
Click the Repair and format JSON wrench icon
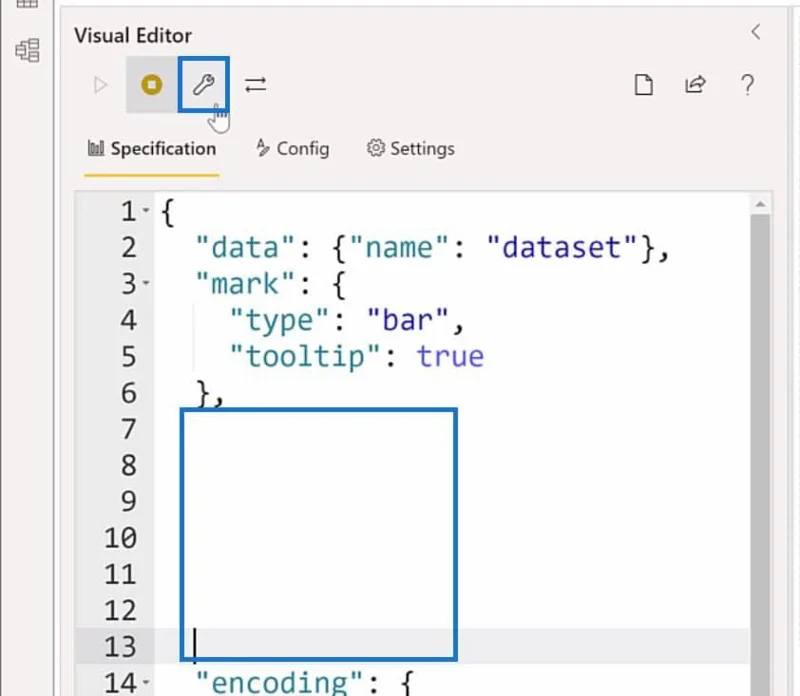(204, 85)
